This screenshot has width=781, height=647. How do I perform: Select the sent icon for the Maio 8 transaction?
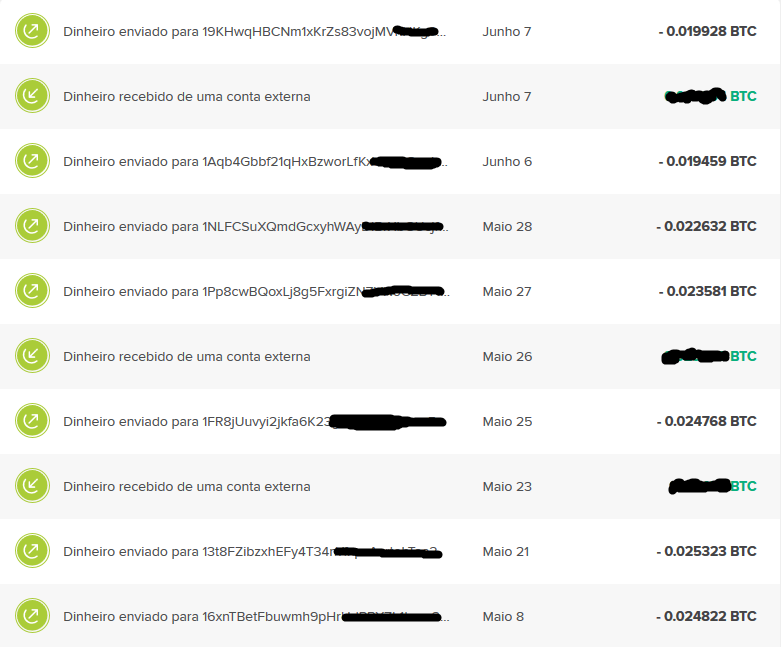[x=32, y=617]
